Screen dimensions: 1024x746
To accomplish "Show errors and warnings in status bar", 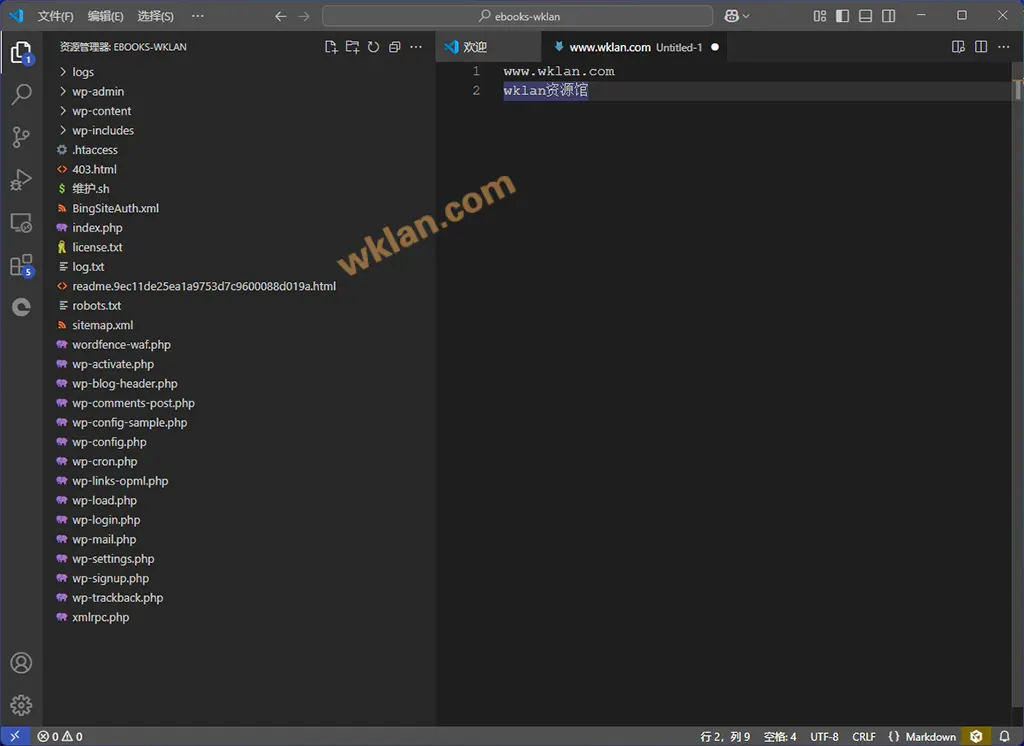I will [x=60, y=736].
